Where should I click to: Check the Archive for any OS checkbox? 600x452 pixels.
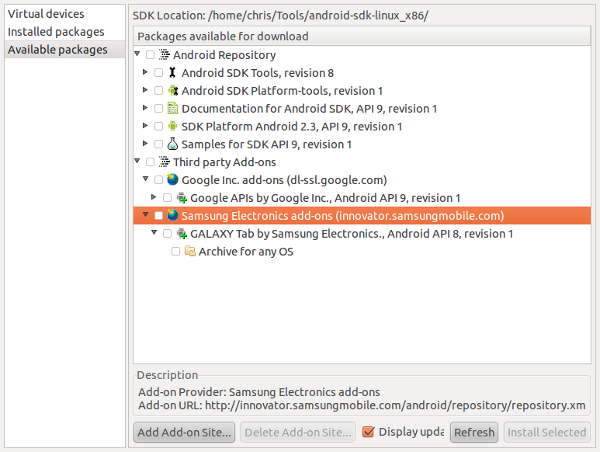(x=176, y=252)
